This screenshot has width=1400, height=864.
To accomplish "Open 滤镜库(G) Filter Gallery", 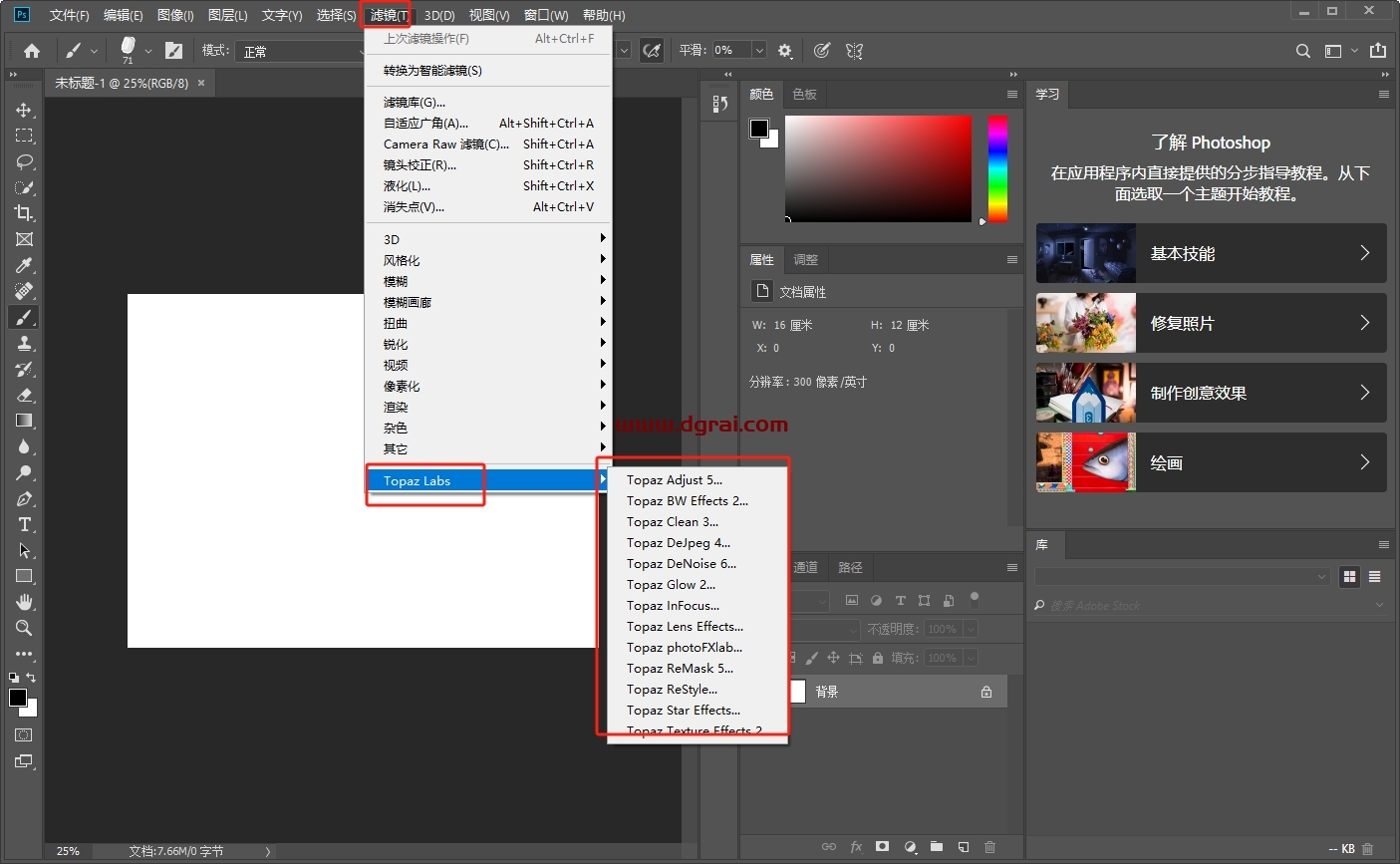I will 488,102.
